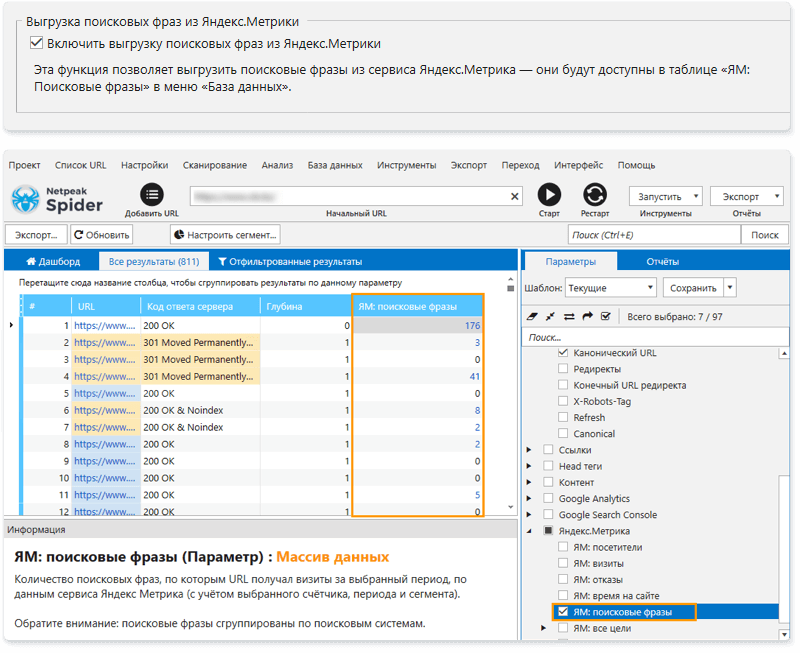800x653 pixels.
Task: Open the Помощь menu
Action: click(x=636, y=165)
